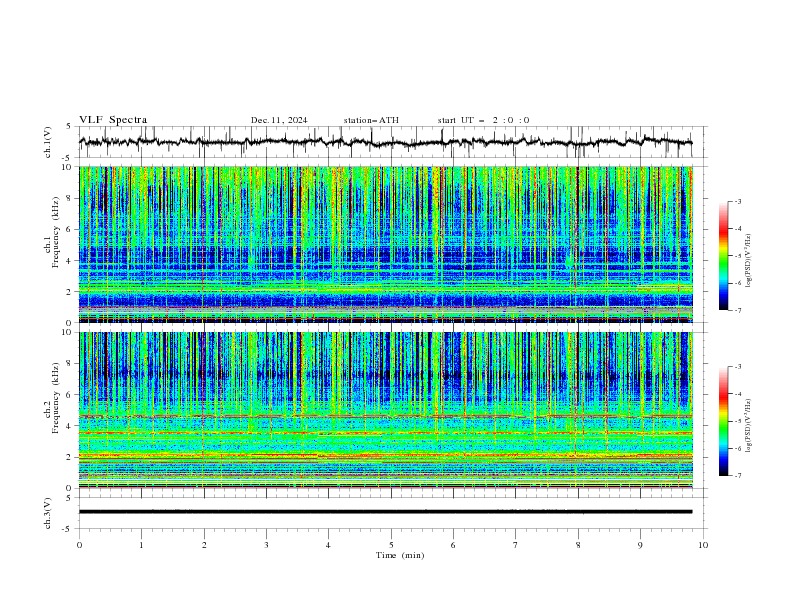The height and width of the screenshot is (612, 792).
Task: Click the time axis tick label "1"
Action: tap(141, 545)
